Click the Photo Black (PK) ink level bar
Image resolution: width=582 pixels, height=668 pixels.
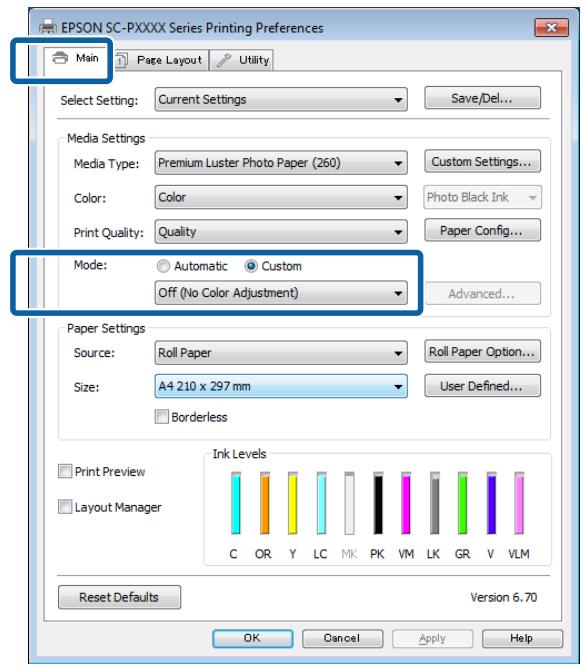click(378, 503)
